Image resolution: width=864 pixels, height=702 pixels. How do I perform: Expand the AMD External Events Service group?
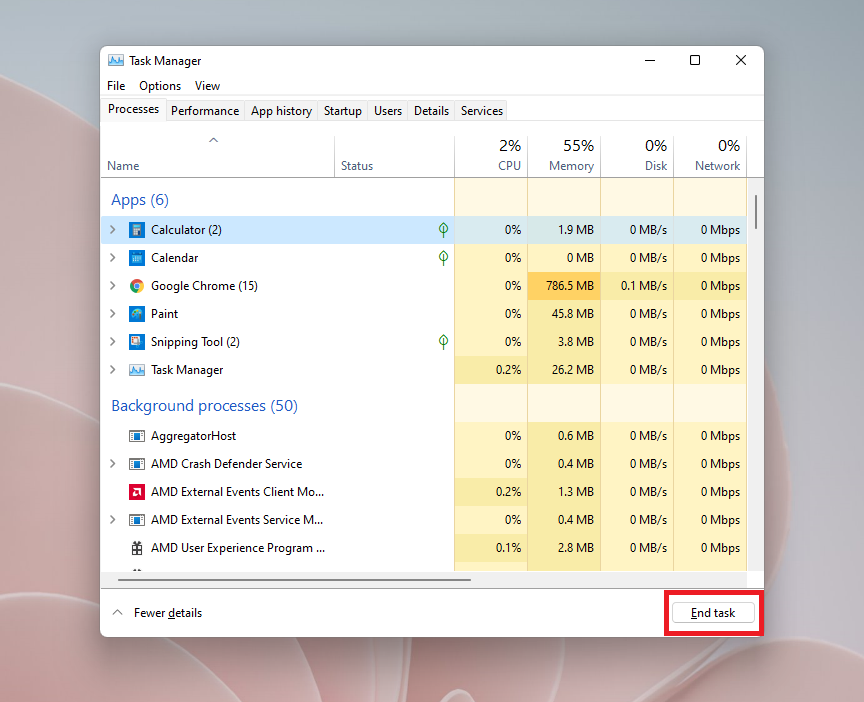pos(112,520)
